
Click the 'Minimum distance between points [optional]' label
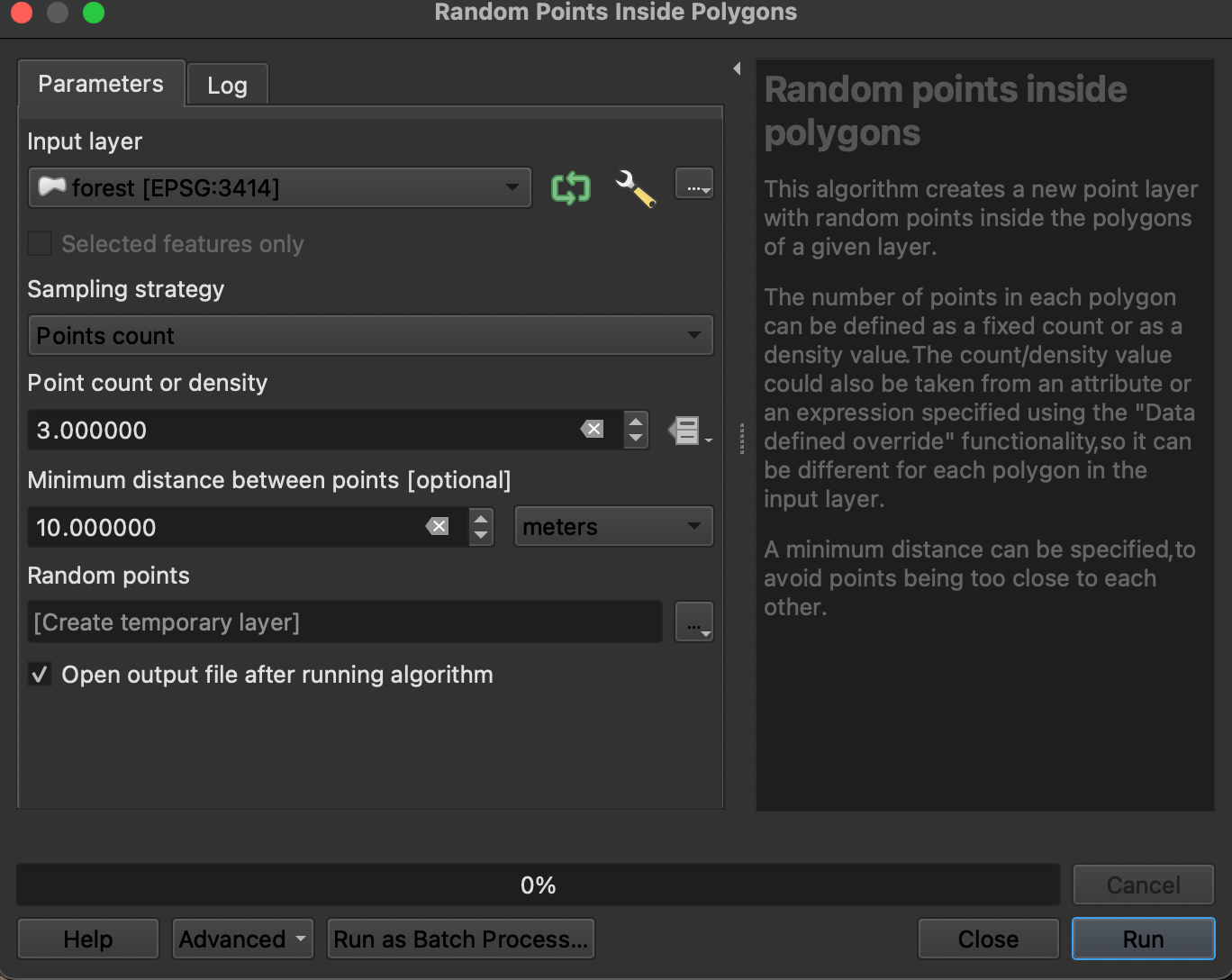pyautogui.click(x=269, y=480)
